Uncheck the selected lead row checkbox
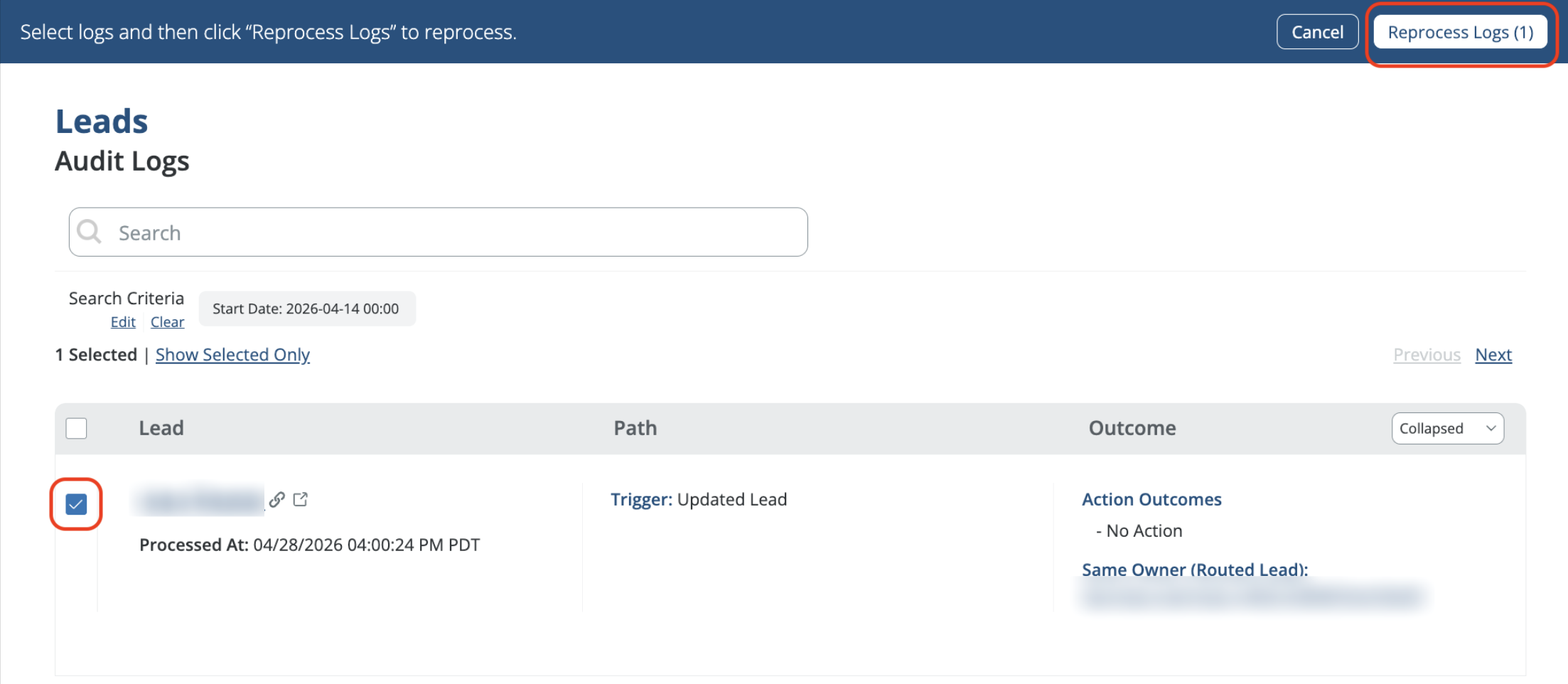Screen dimensions: 1568x684 [x=76, y=504]
